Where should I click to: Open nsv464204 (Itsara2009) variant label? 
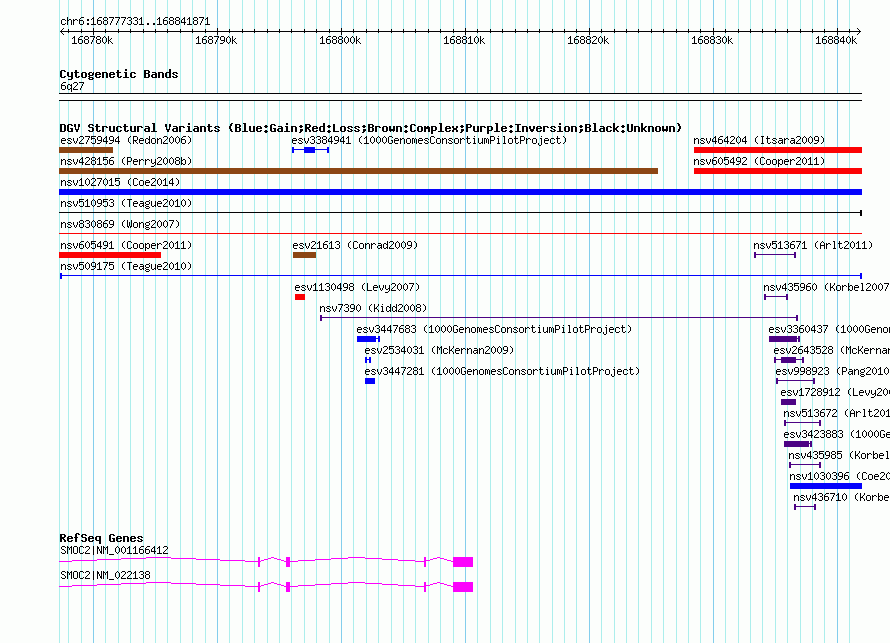point(759,140)
